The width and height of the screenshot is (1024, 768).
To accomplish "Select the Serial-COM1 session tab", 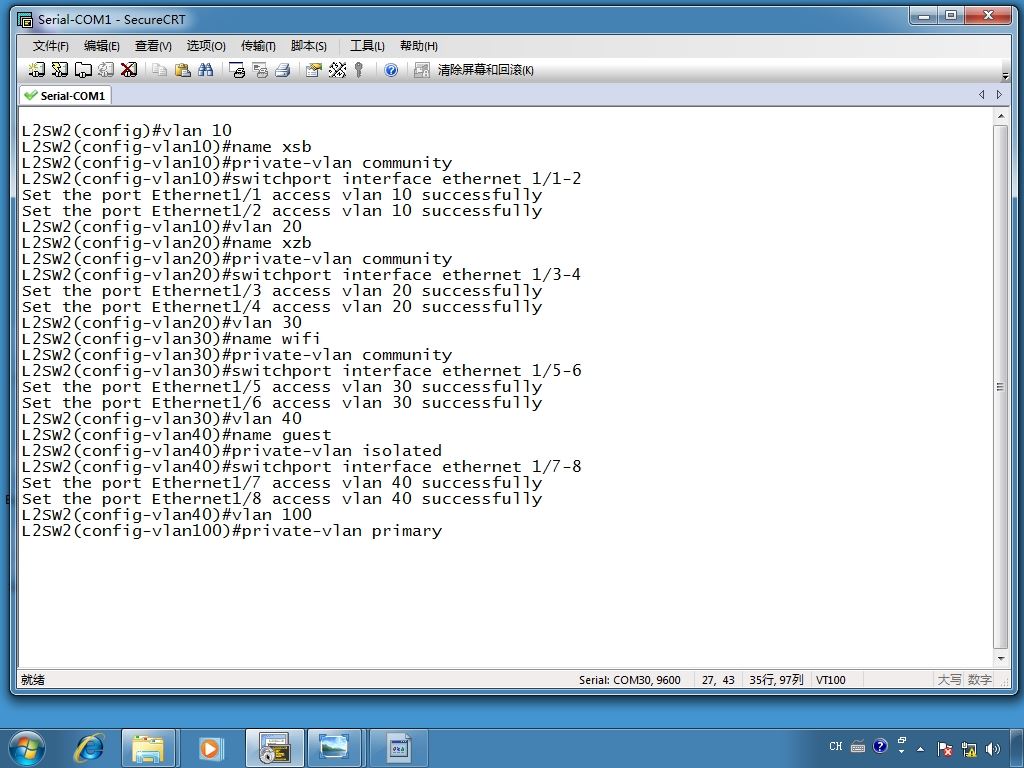I will click(65, 95).
